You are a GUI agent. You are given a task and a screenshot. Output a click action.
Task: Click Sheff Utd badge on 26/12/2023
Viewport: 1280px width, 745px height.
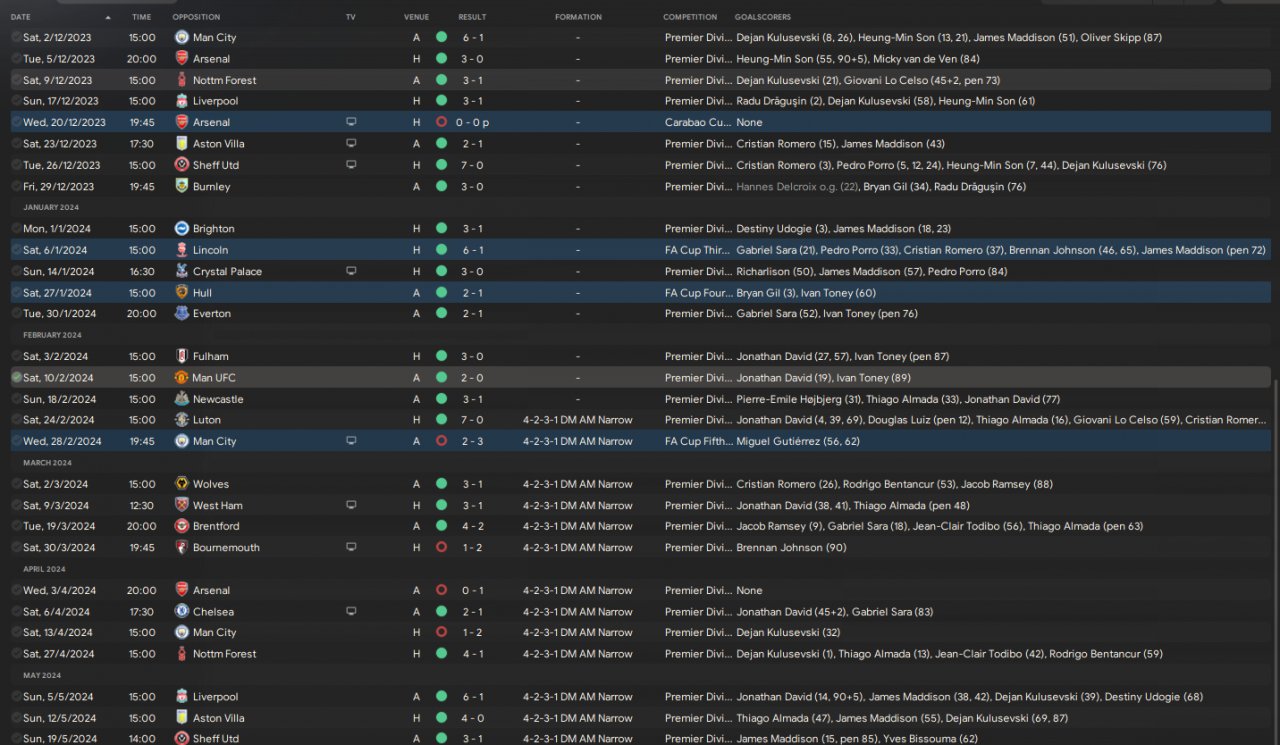point(182,165)
